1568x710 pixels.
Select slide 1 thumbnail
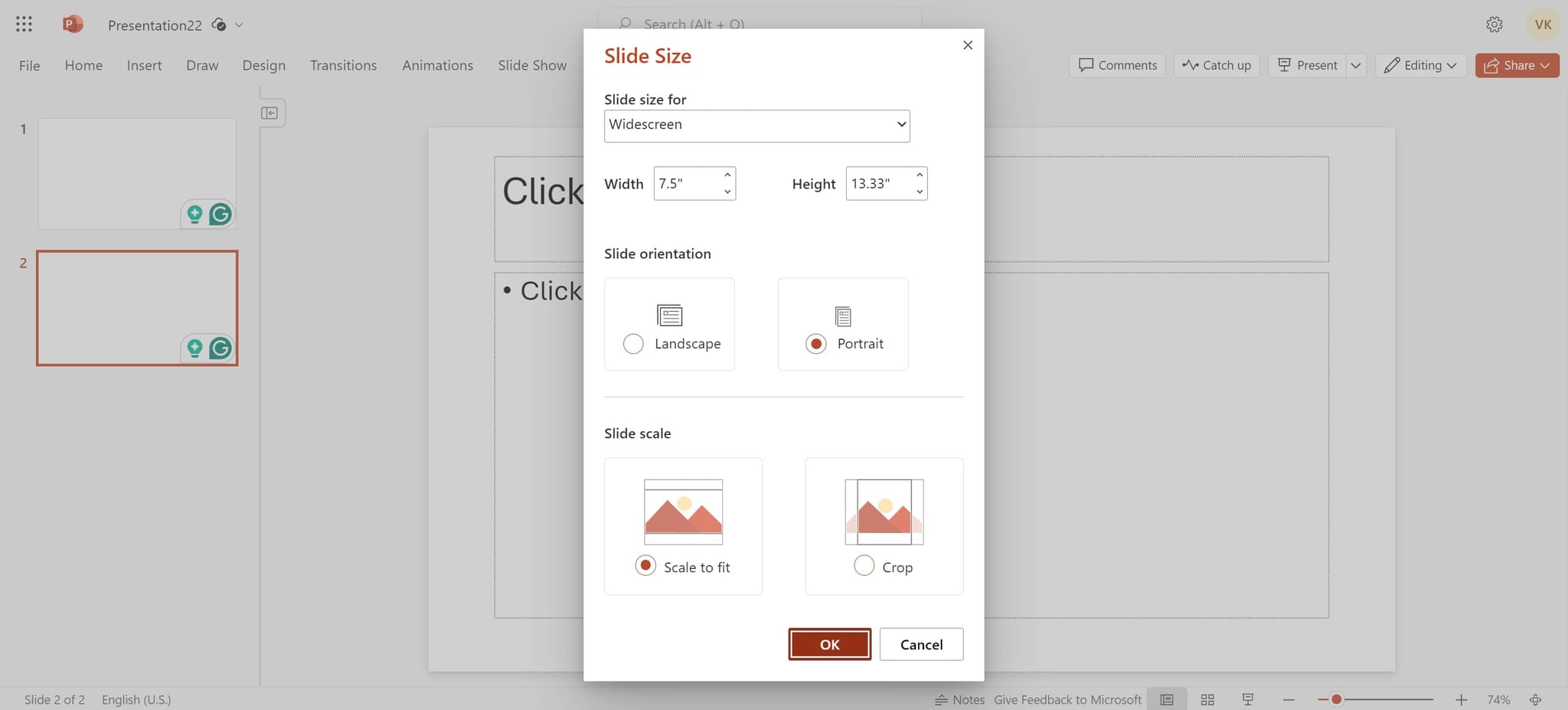click(137, 173)
